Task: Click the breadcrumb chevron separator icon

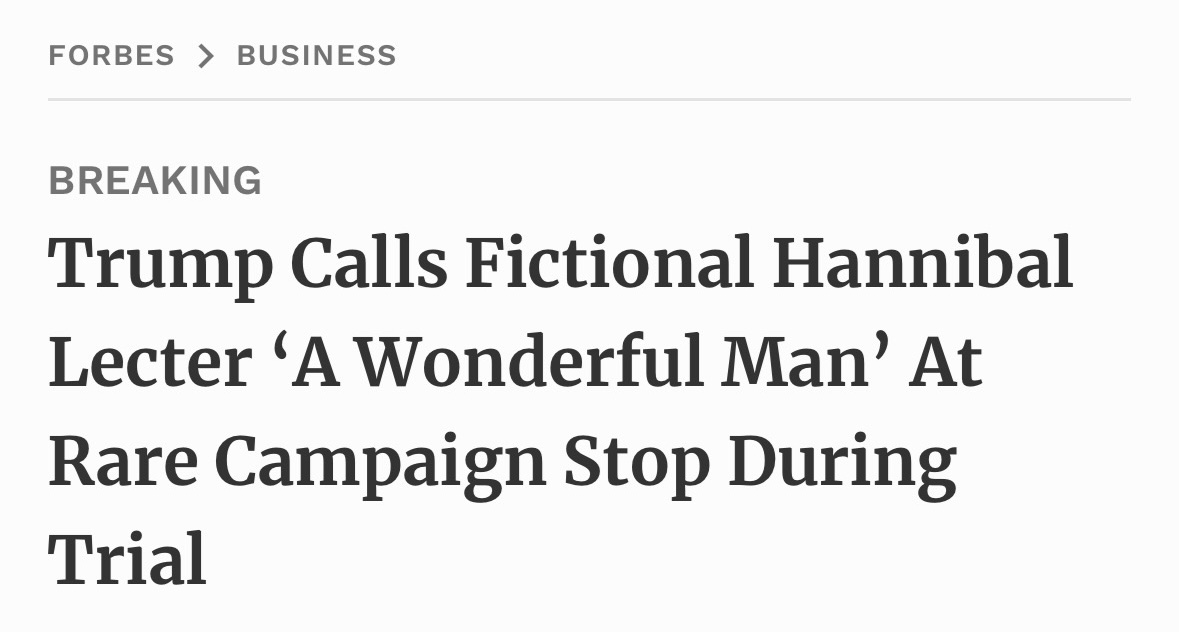Action: [x=206, y=56]
